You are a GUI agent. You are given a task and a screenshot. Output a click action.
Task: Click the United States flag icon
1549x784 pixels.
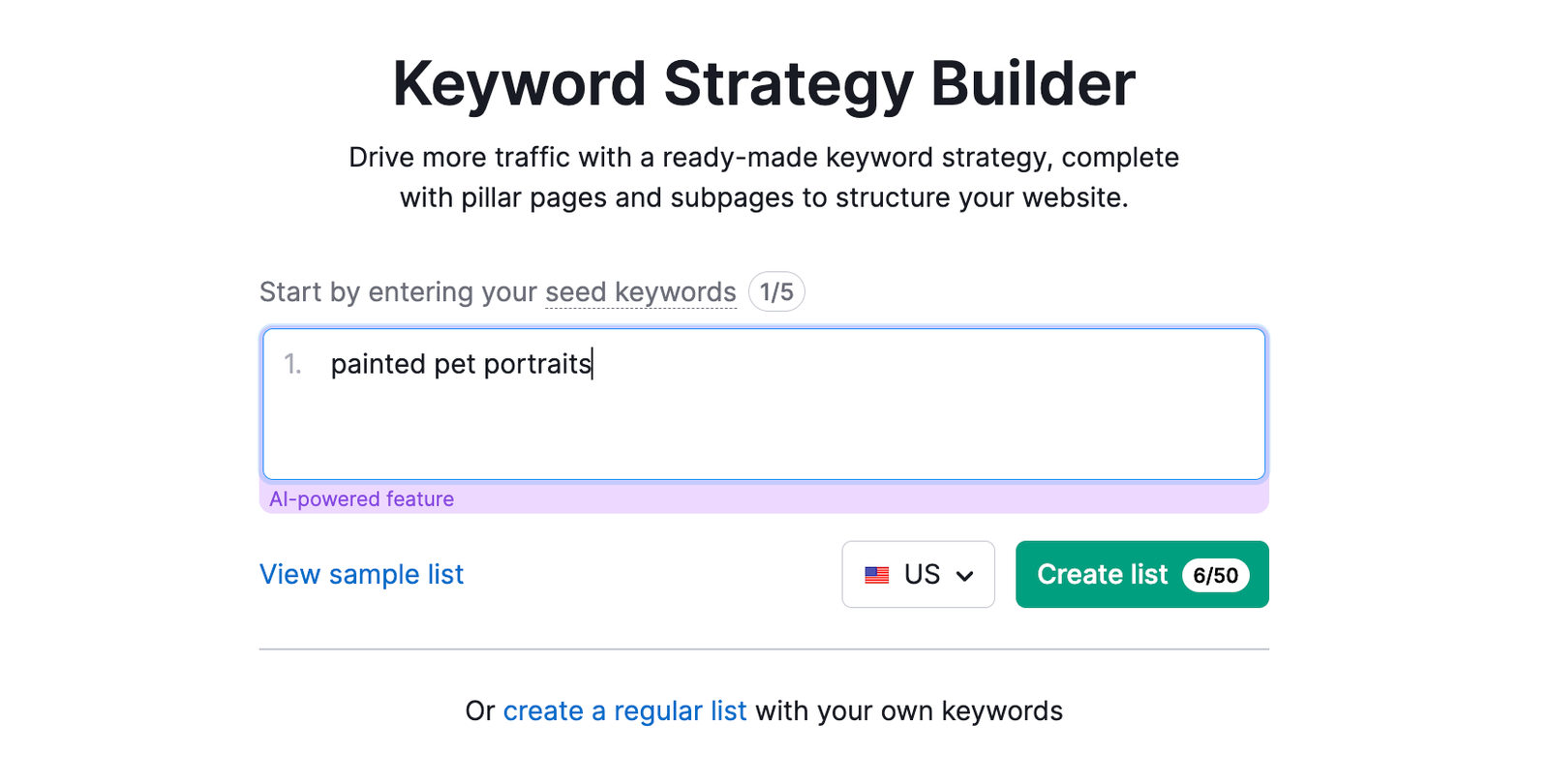pyautogui.click(x=877, y=575)
